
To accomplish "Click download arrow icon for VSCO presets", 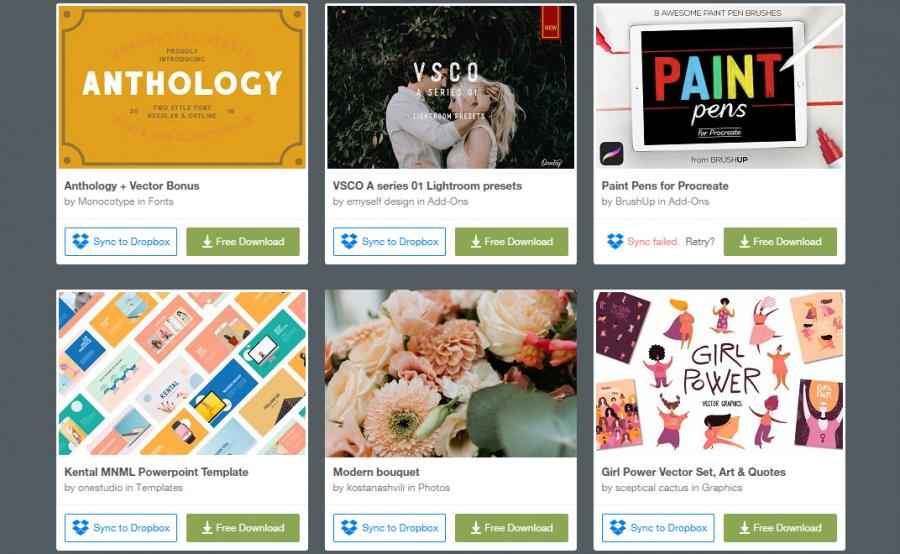I will [476, 242].
